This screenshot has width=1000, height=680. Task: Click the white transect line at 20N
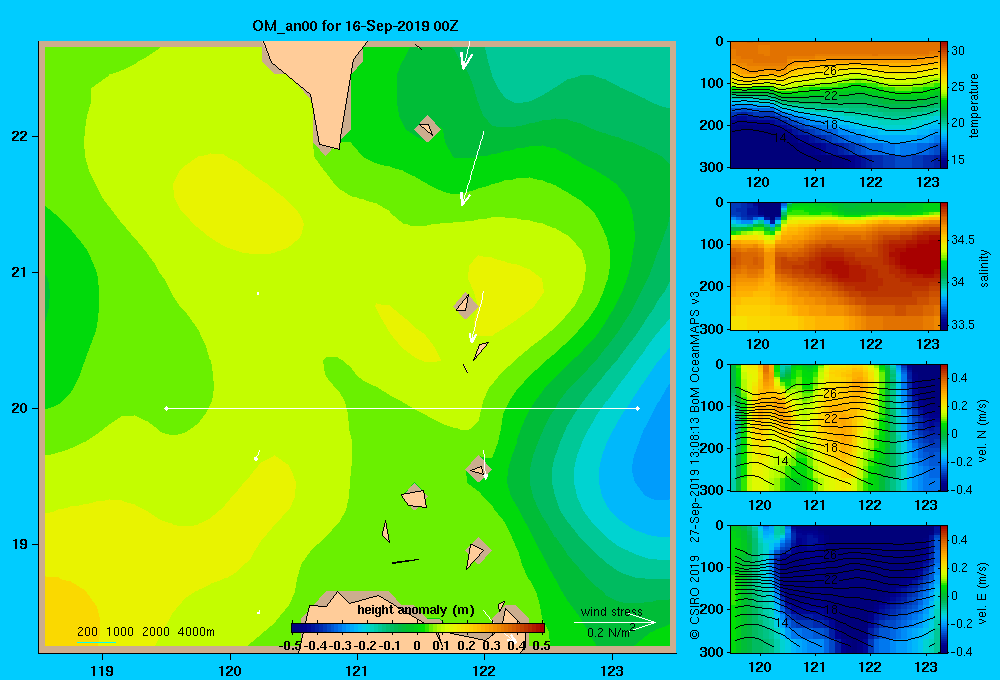402,408
